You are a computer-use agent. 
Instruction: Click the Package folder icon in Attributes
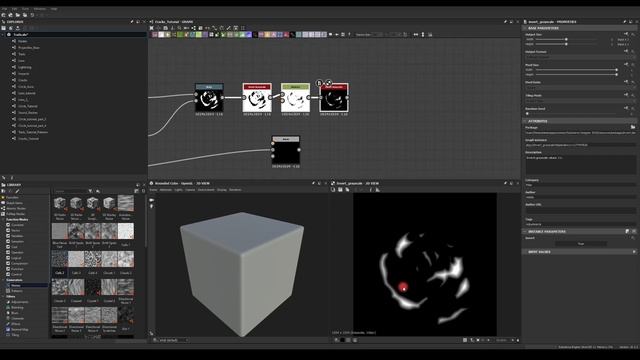tap(633, 127)
